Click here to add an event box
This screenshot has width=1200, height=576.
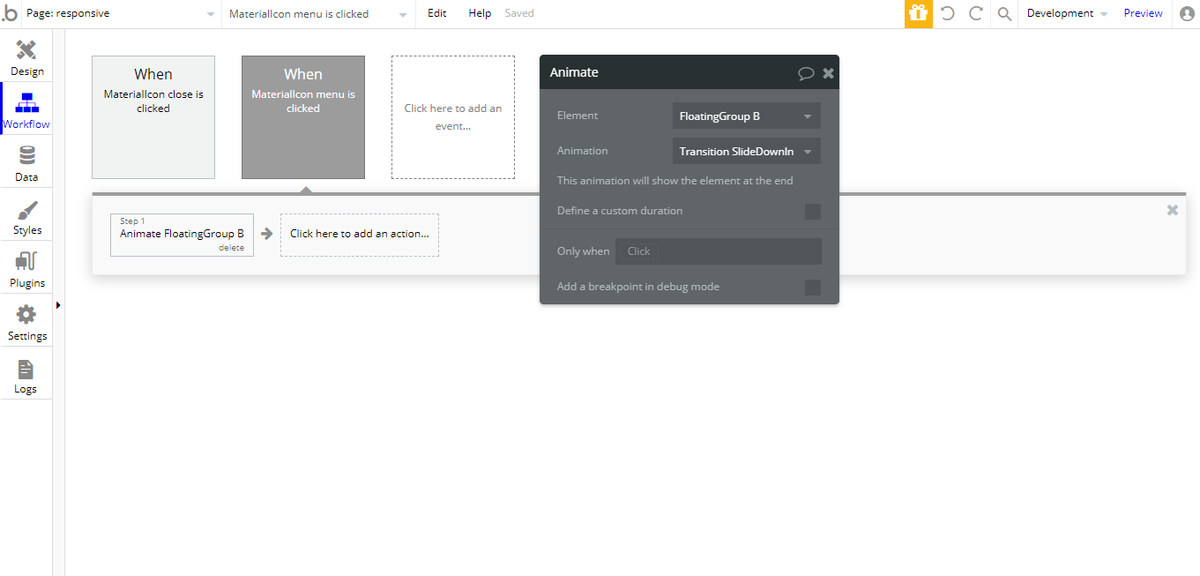click(x=453, y=117)
